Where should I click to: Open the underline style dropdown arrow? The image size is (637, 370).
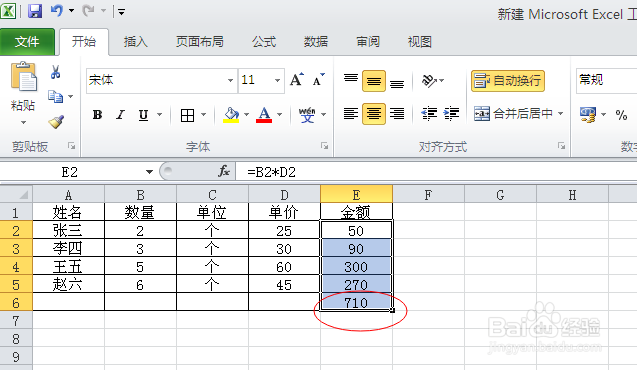tap(160, 115)
